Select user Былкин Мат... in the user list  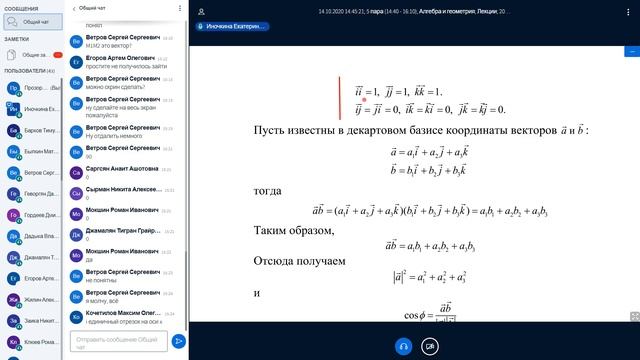coord(33,151)
